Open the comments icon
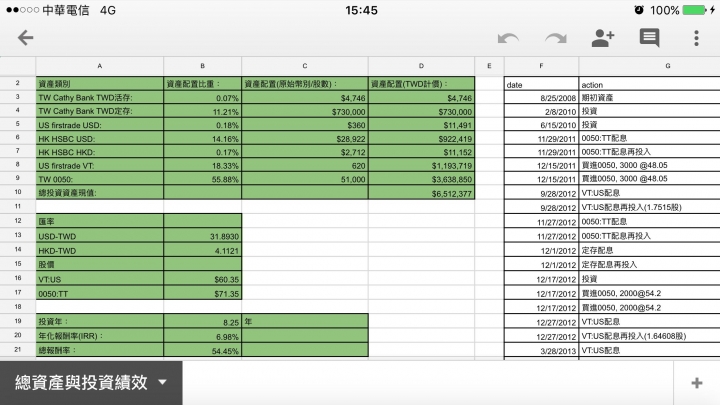Viewport: 720px width, 405px height. click(649, 38)
